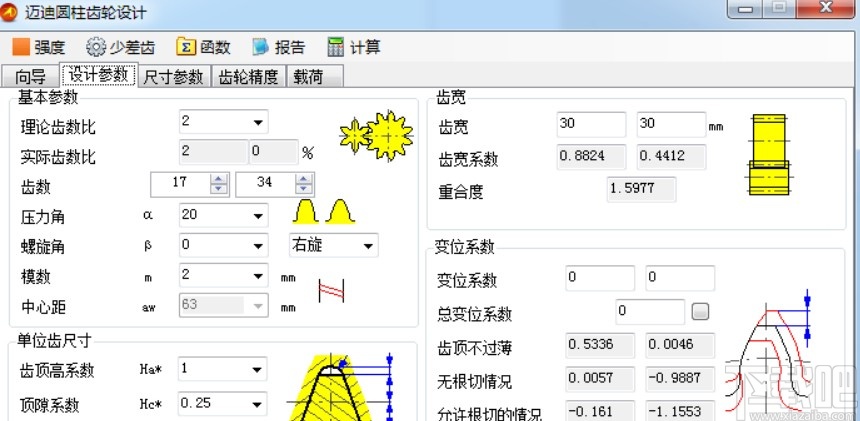860x421 pixels.
Task: Click the 齿顶不过薄 value 0.0046
Action: tap(680, 345)
